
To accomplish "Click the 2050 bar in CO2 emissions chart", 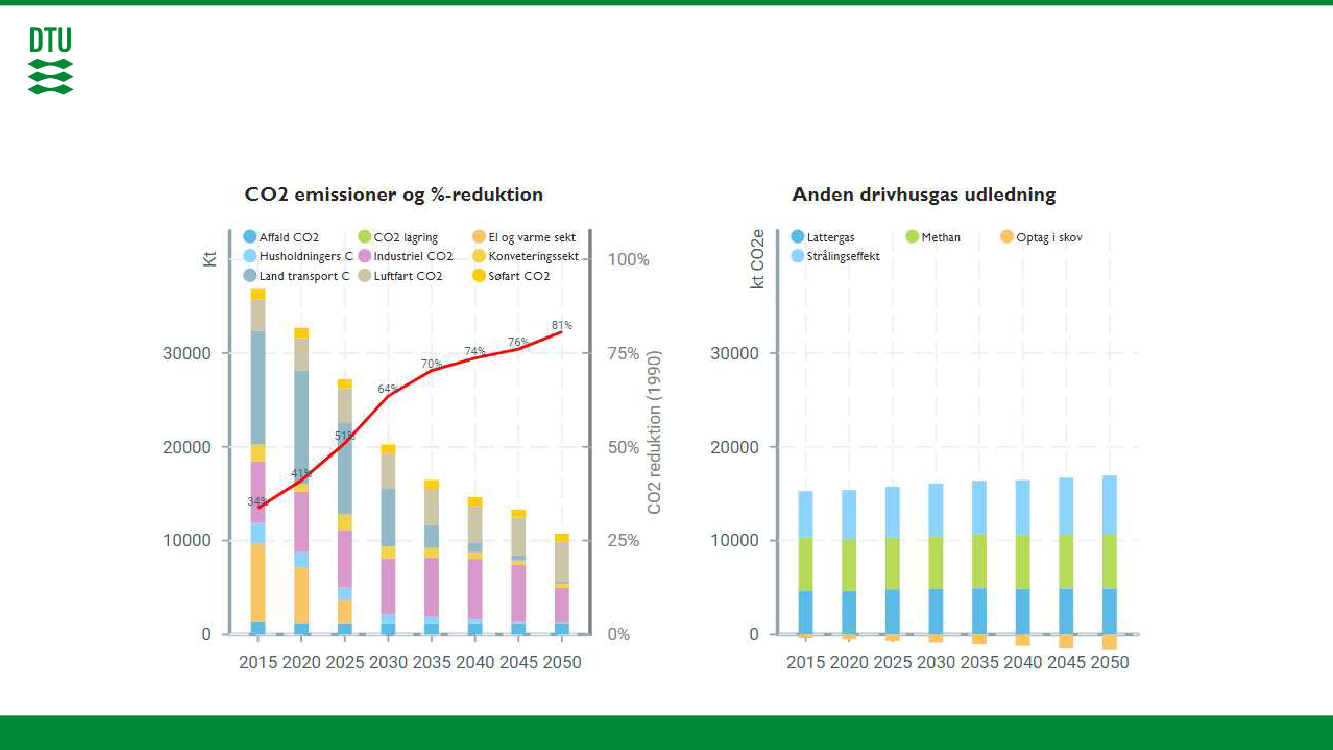I will [x=562, y=584].
